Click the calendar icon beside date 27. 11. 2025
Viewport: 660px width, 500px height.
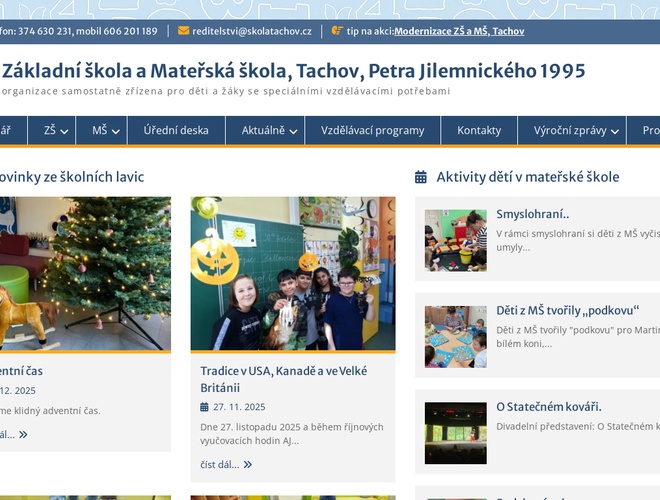205,407
